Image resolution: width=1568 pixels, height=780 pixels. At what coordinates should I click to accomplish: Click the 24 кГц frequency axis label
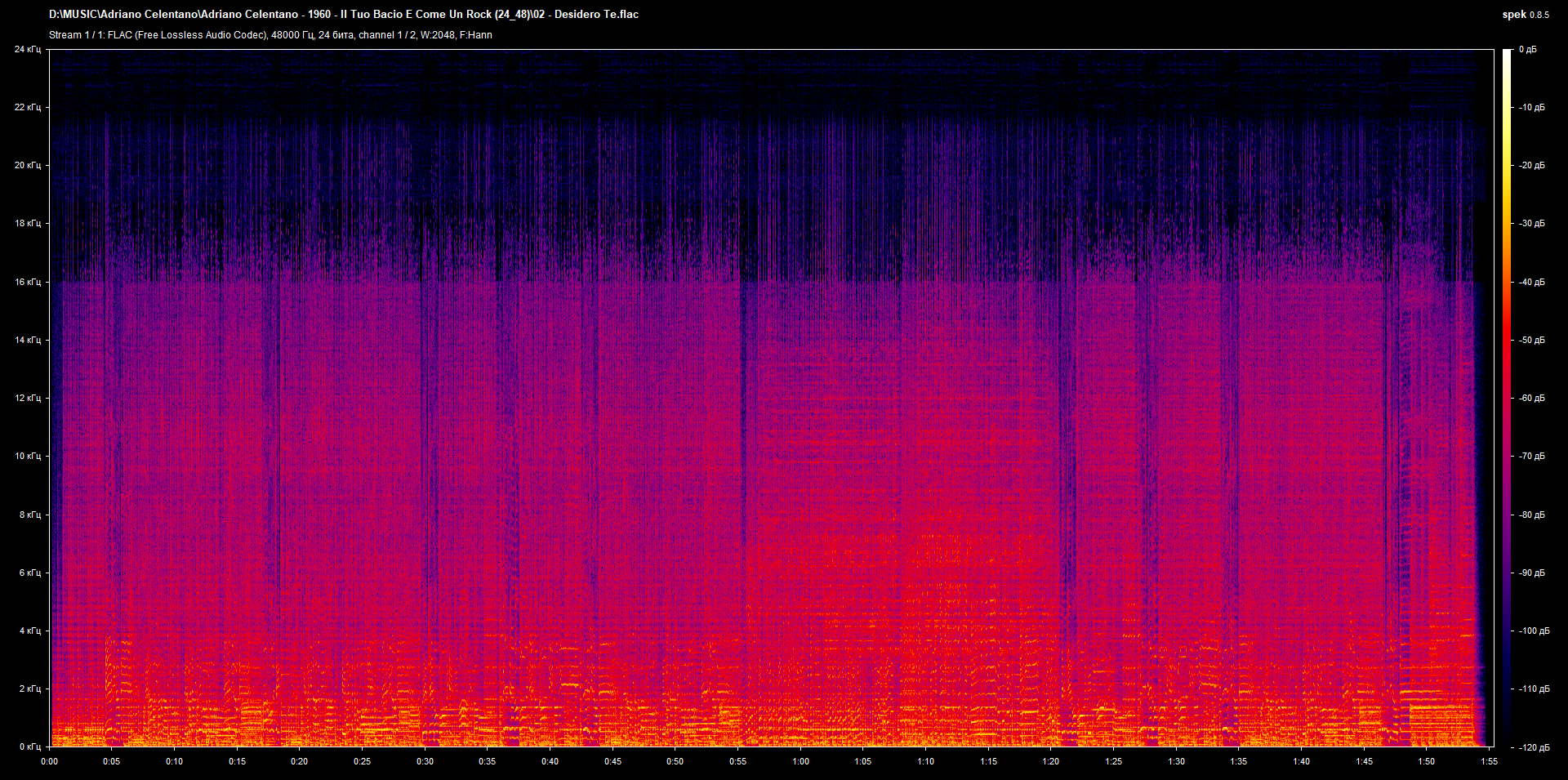(28, 50)
